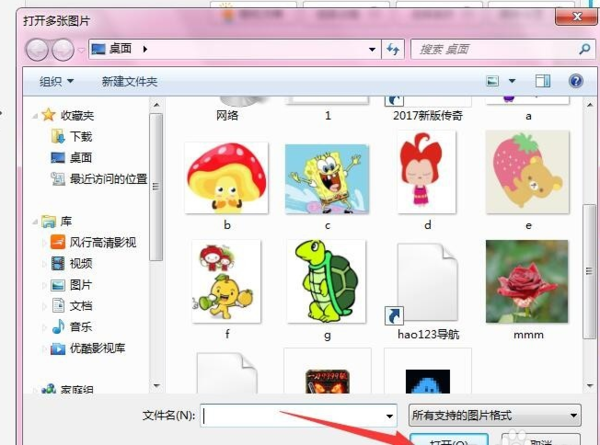Screen dimensions: 600x445
Task: Open 所有支持的图片格式 file type dropdown
Action: tap(495, 416)
